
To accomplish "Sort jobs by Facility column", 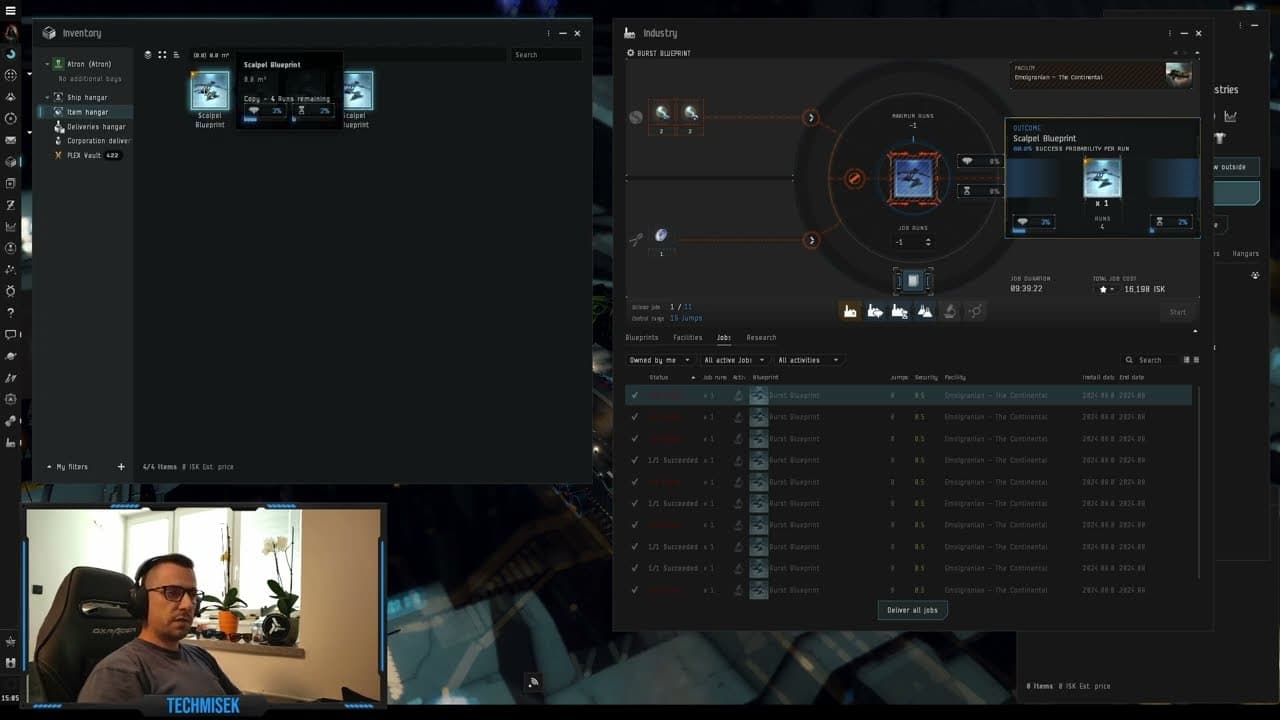I will tap(955, 377).
